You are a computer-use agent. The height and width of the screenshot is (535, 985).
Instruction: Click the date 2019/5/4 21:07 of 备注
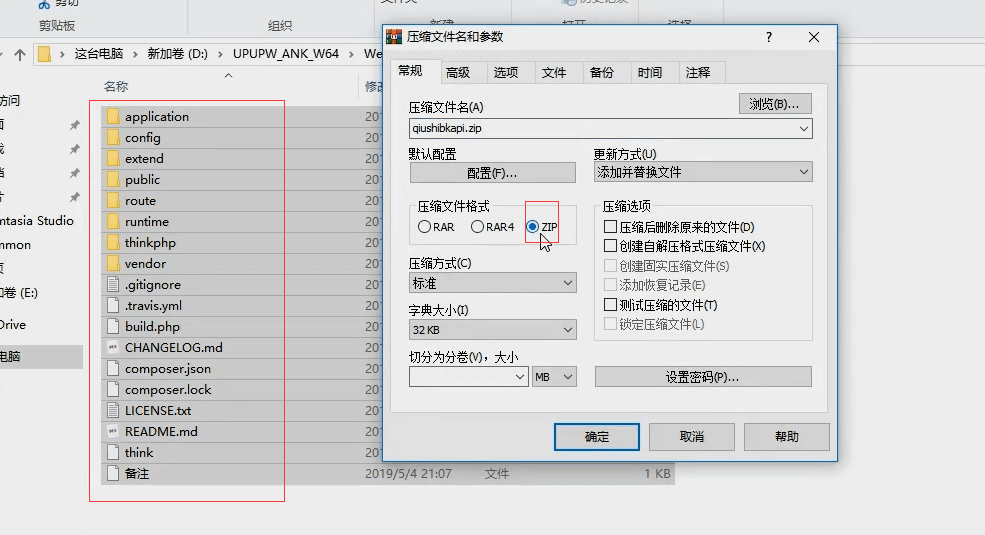[408, 473]
